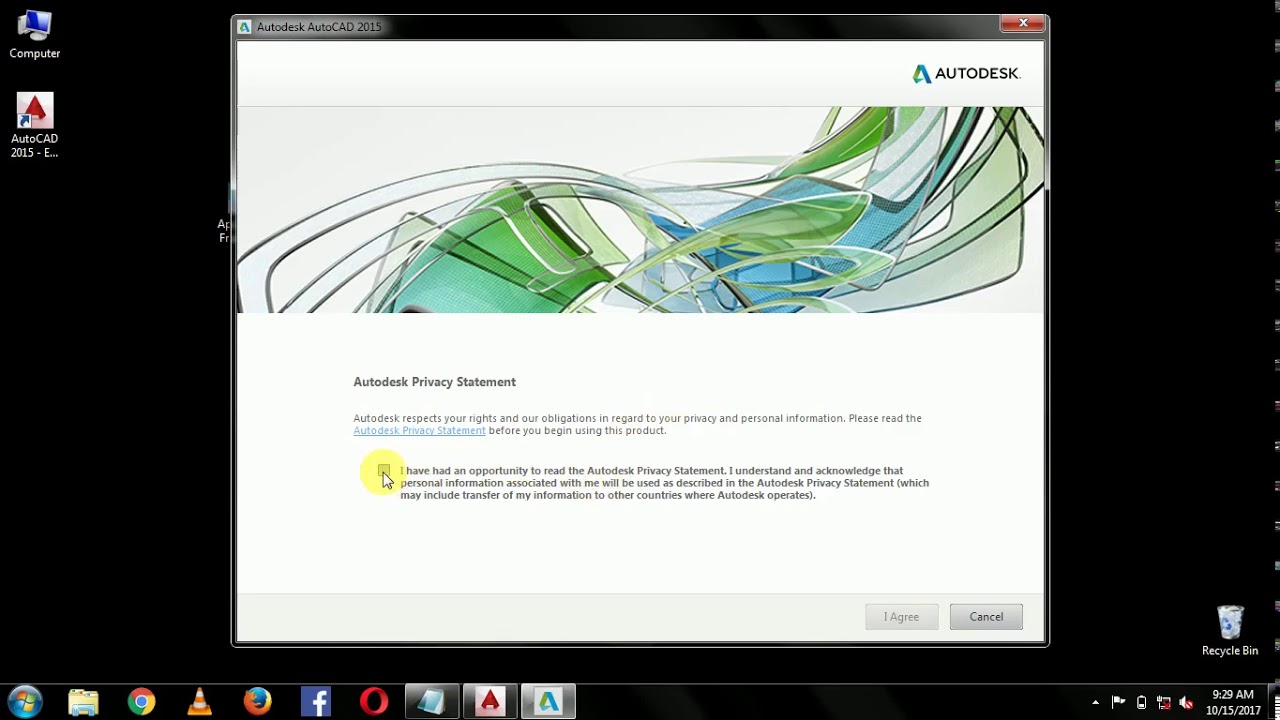1280x720 pixels.
Task: Open the Notepad-style app on the taskbar
Action: tap(431, 701)
